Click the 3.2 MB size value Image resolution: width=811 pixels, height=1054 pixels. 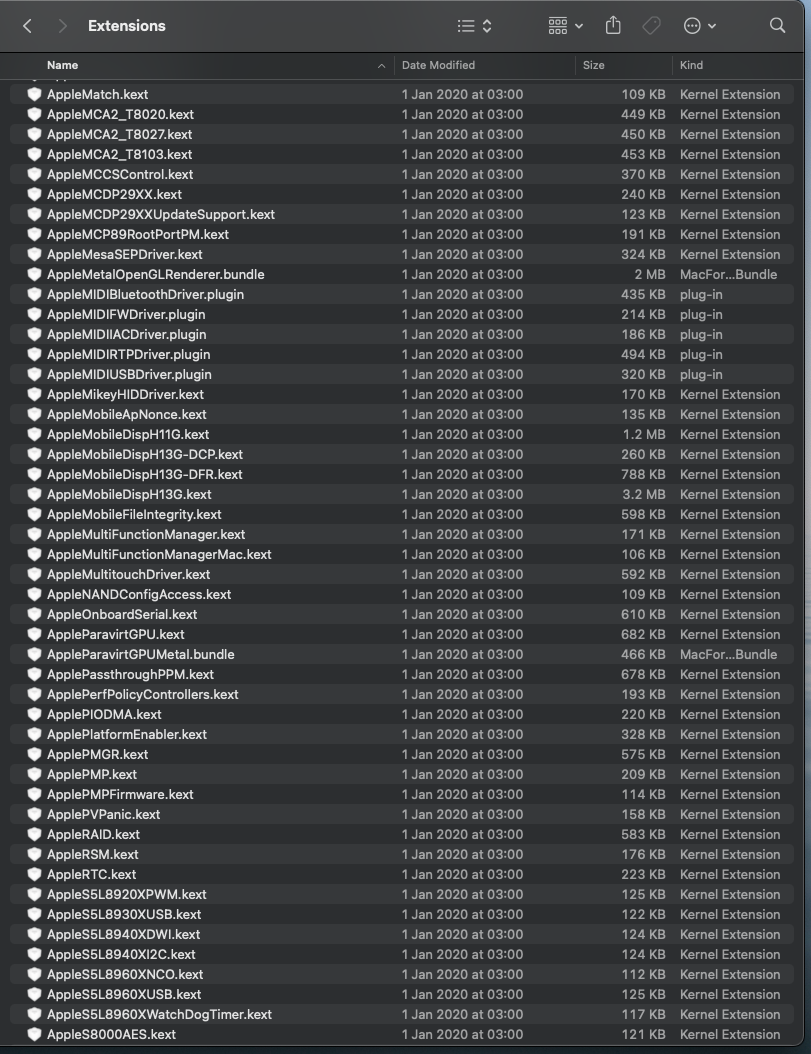(x=644, y=494)
